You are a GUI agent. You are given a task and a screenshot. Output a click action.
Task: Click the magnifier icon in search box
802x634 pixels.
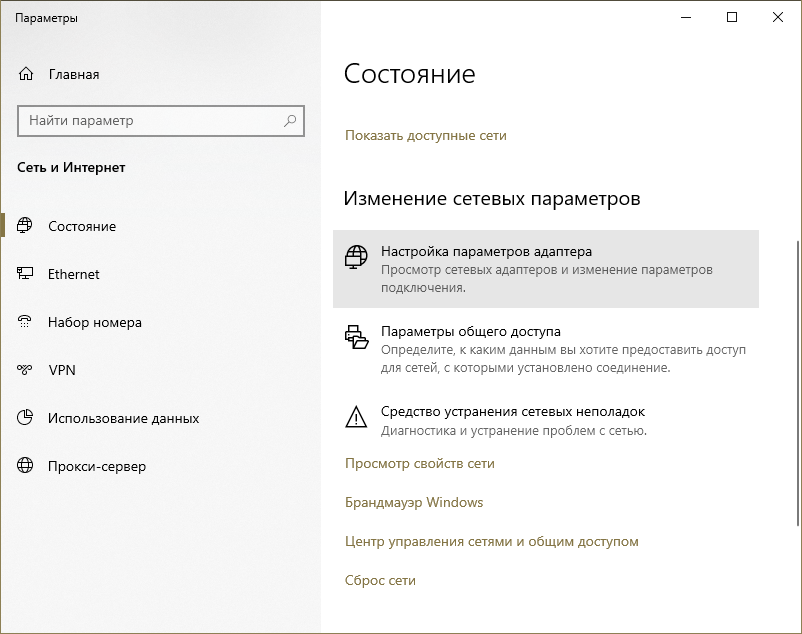[290, 120]
